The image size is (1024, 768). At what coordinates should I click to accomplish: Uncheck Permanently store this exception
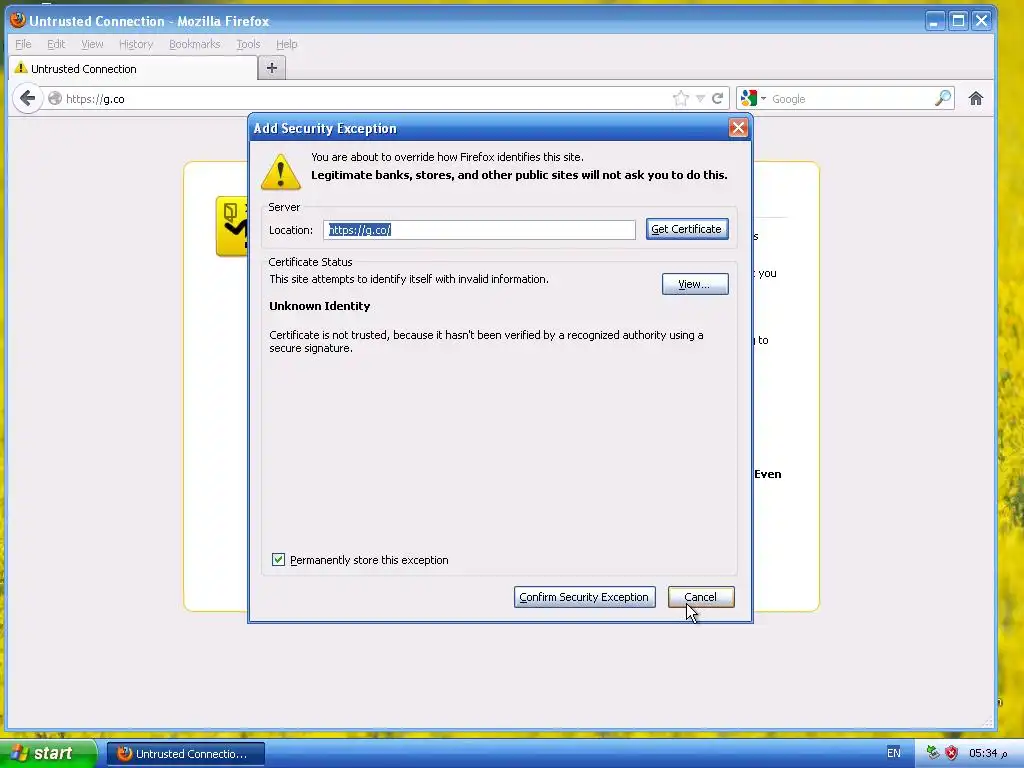coord(278,560)
